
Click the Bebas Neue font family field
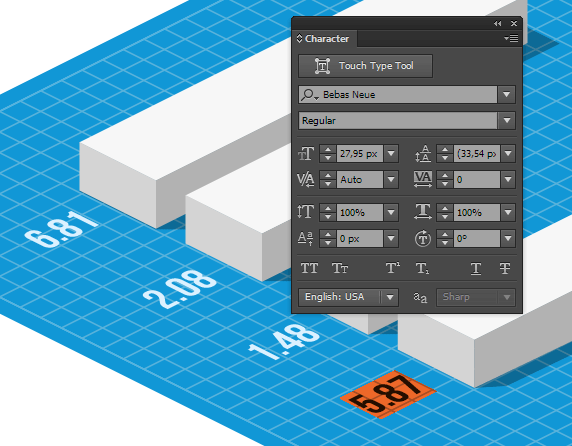click(x=398, y=94)
